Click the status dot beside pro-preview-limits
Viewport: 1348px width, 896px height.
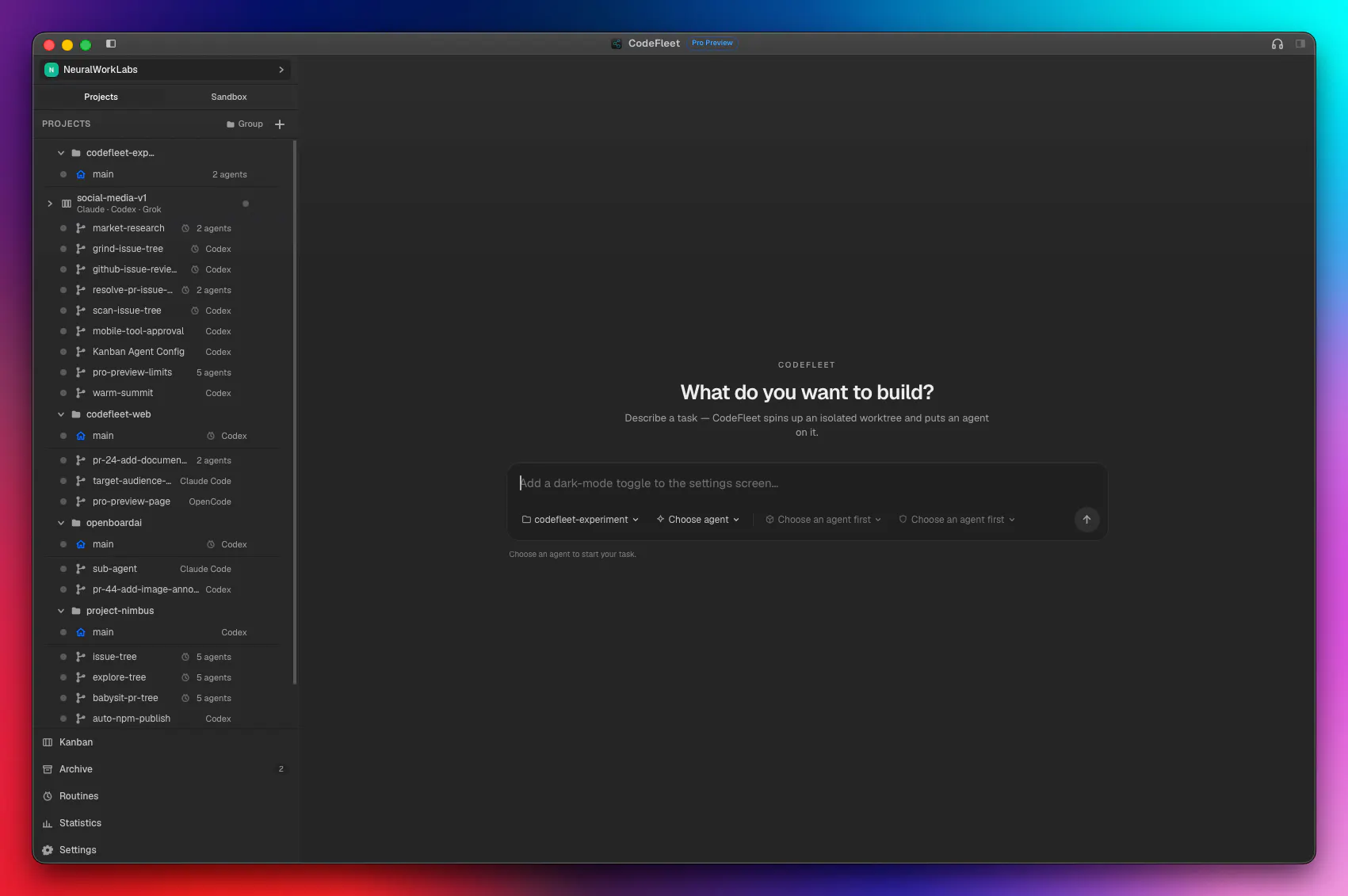(x=63, y=372)
